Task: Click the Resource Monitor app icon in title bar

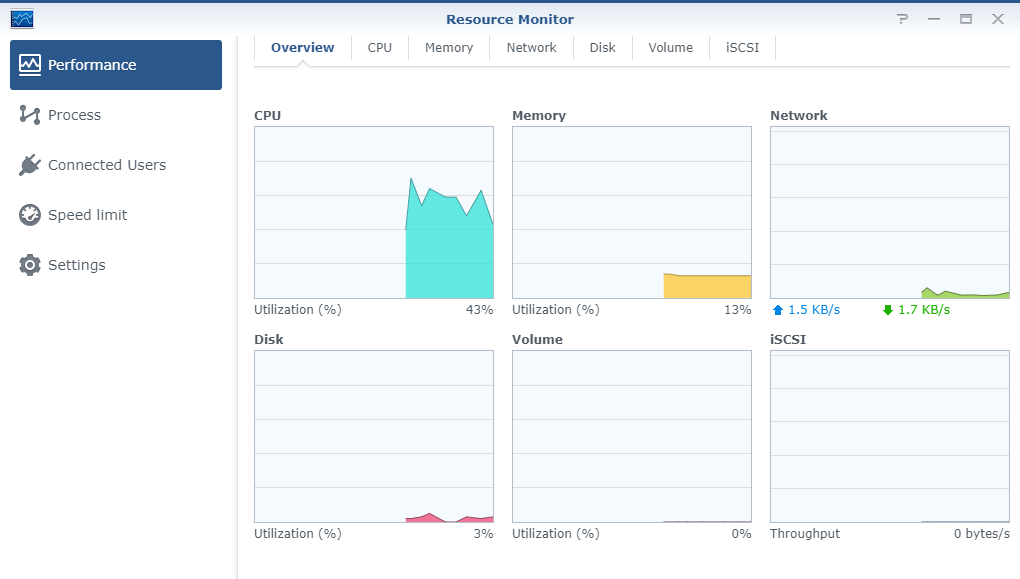Action: tap(22, 19)
